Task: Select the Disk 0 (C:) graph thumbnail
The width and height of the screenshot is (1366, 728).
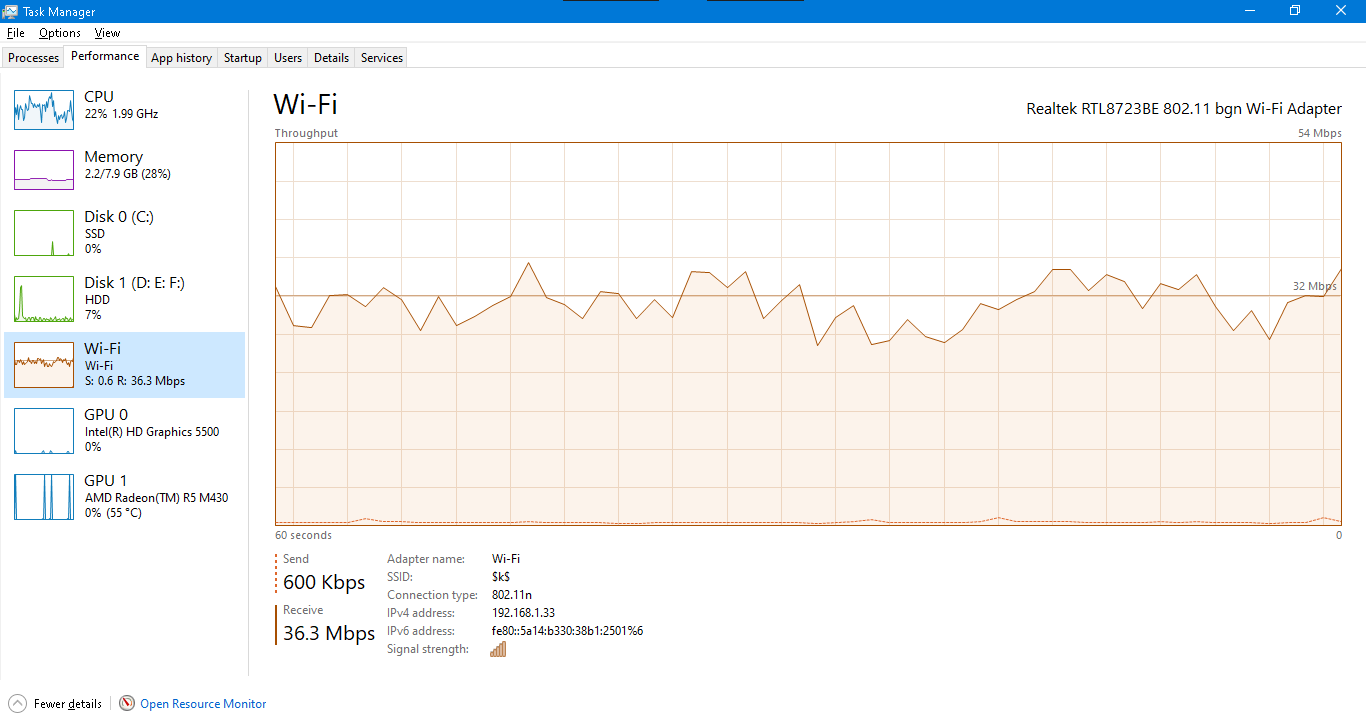Action: point(44,232)
